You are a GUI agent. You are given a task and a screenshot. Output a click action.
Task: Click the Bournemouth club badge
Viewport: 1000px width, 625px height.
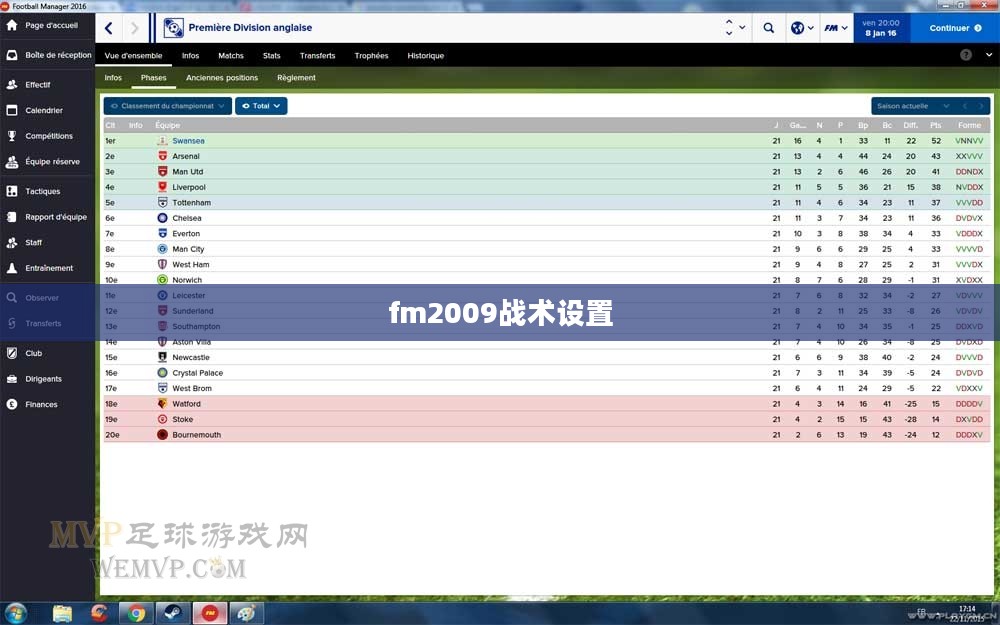click(162, 435)
